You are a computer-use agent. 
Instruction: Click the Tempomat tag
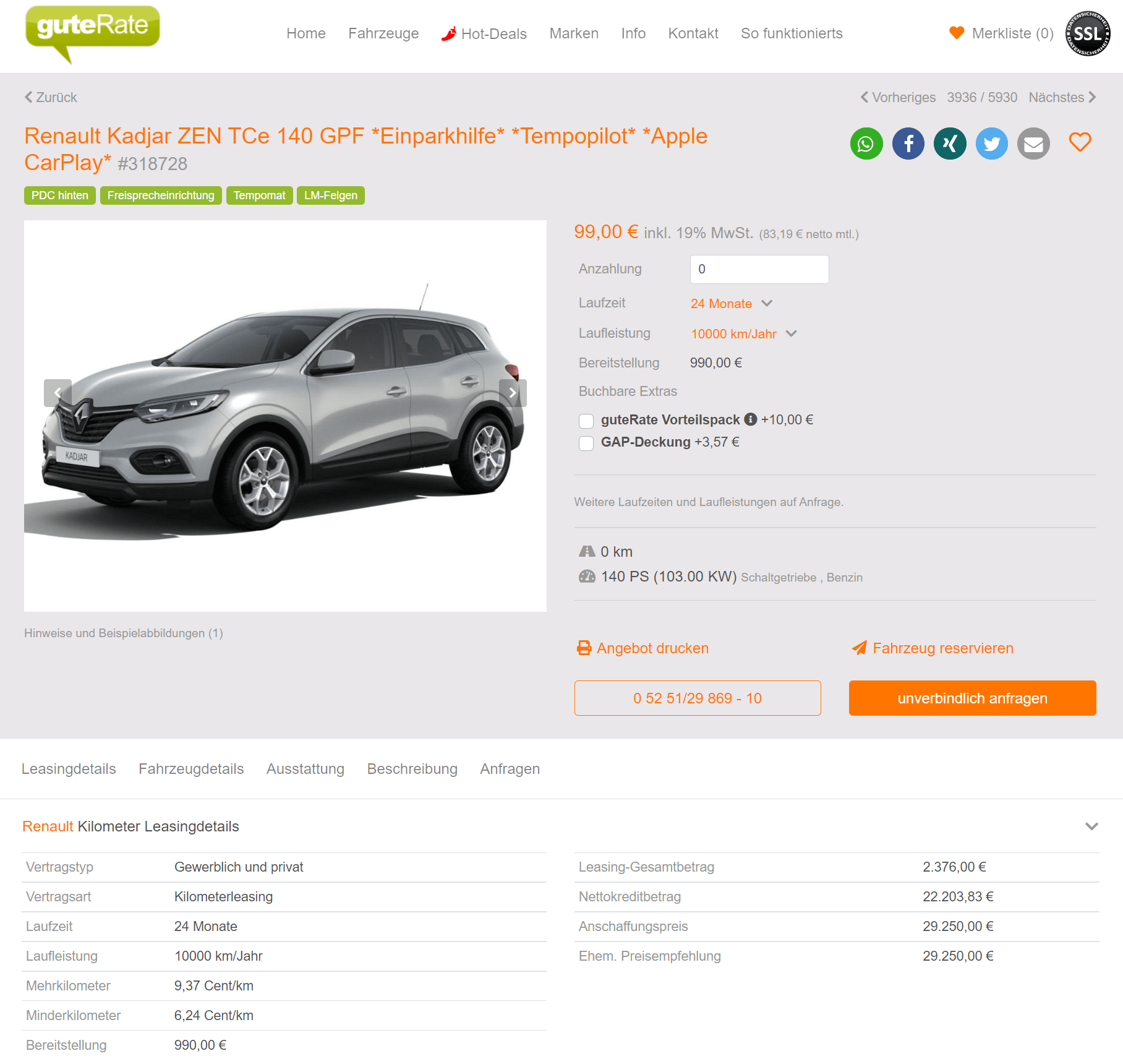(x=260, y=195)
